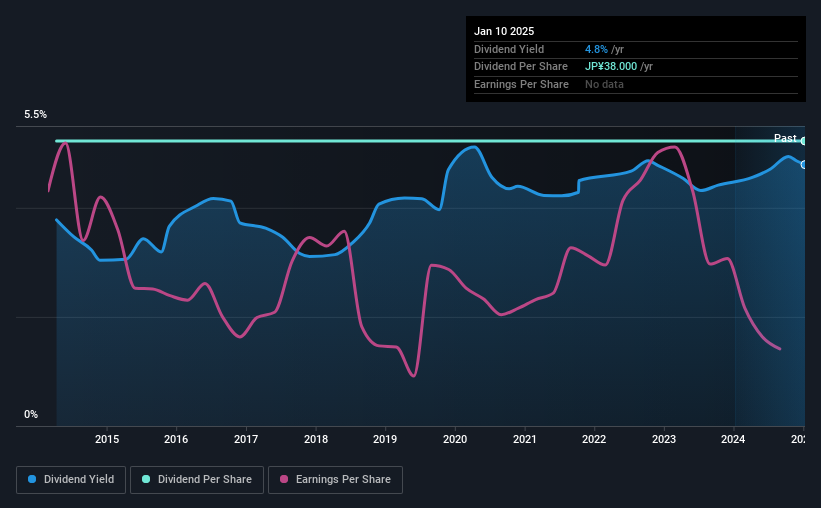Select the 2022 x-axis year label
This screenshot has height=508, width=821.
tap(594, 439)
